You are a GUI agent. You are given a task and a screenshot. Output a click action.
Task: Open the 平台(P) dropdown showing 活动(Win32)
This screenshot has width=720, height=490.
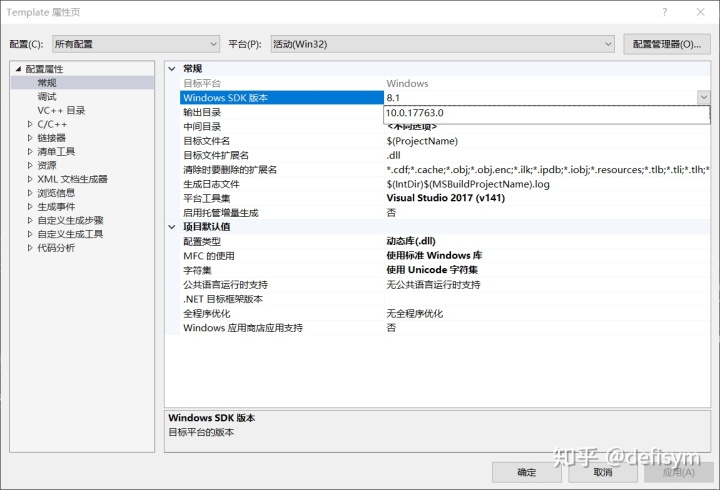coord(442,44)
